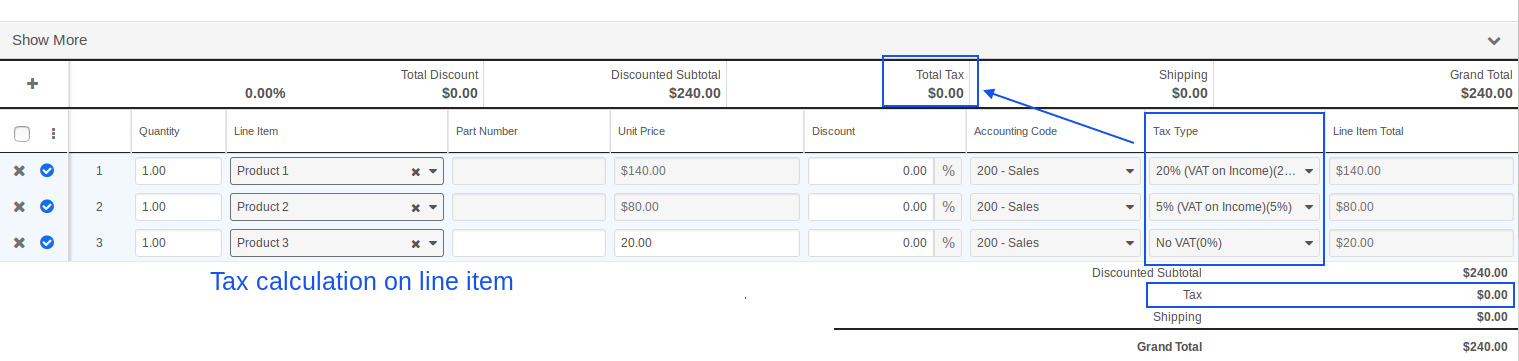Open Accounting Code dropdown for row 2
The height and width of the screenshot is (361, 1519).
(x=1054, y=207)
